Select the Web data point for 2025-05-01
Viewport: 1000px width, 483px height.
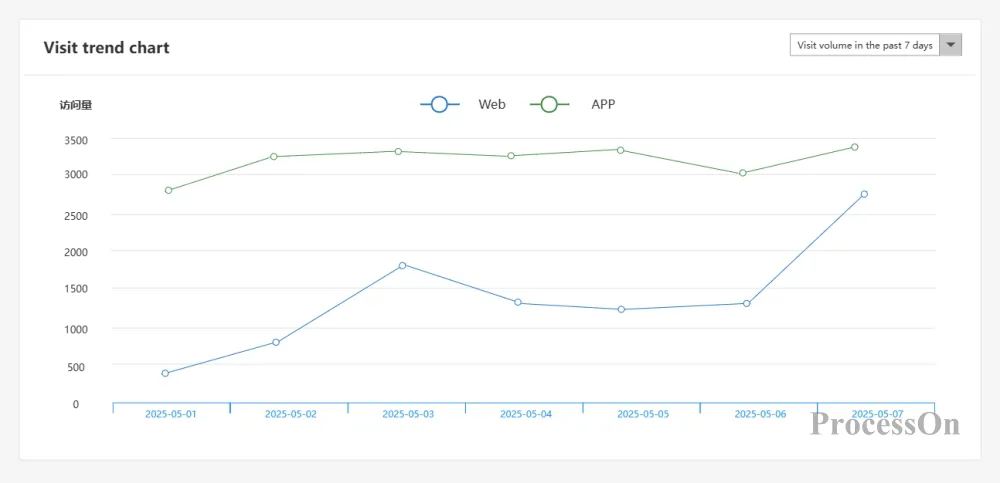click(x=165, y=373)
